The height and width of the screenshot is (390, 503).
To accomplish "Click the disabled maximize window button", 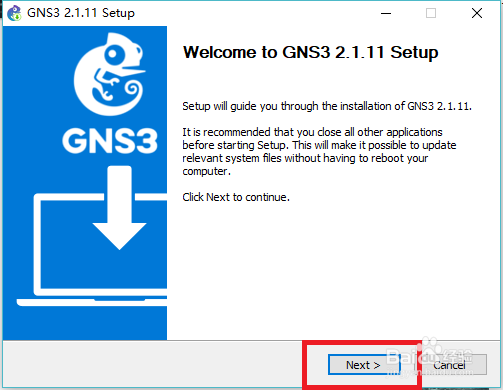I will (x=431, y=13).
